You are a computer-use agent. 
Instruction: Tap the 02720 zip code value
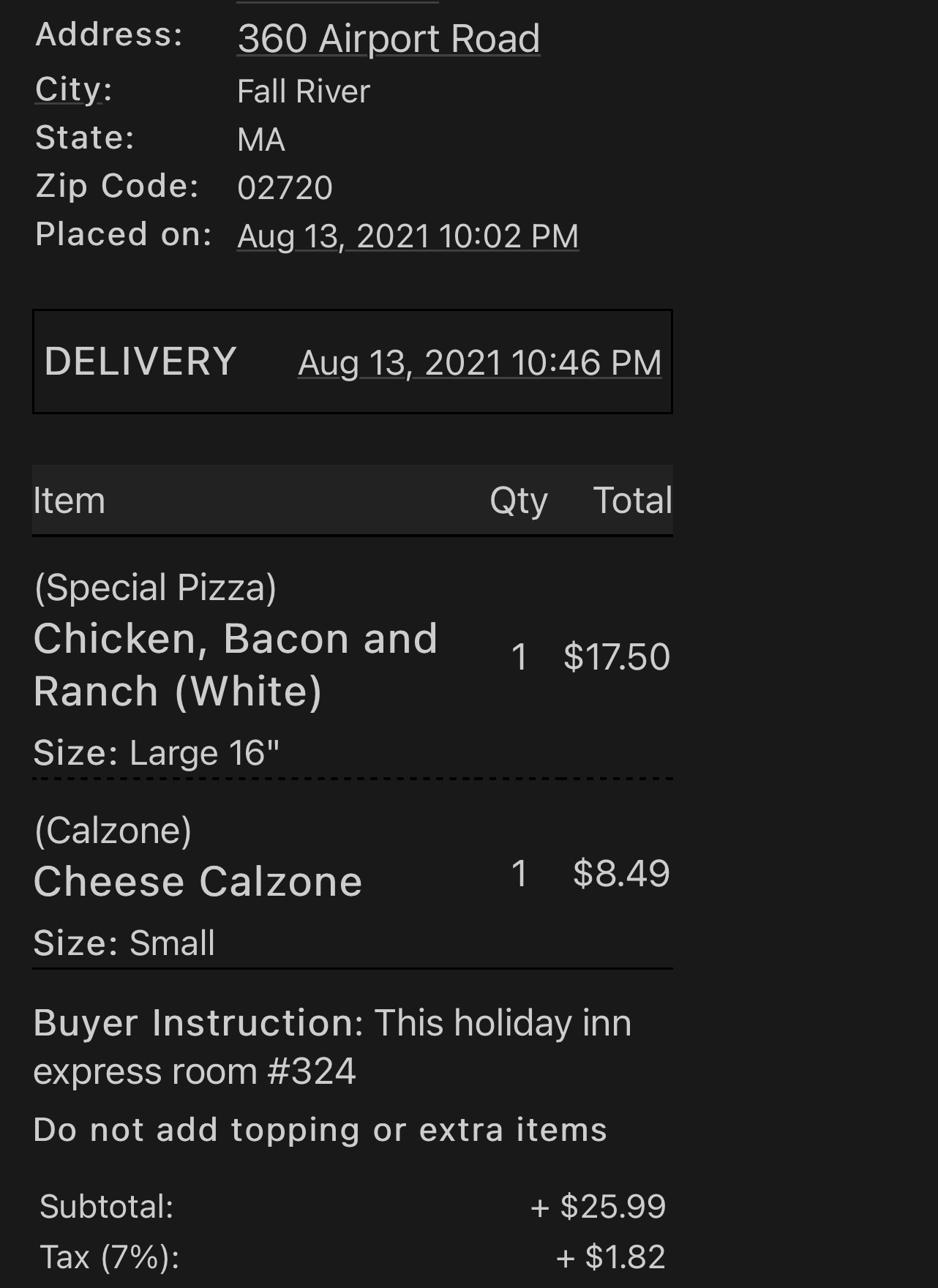285,188
